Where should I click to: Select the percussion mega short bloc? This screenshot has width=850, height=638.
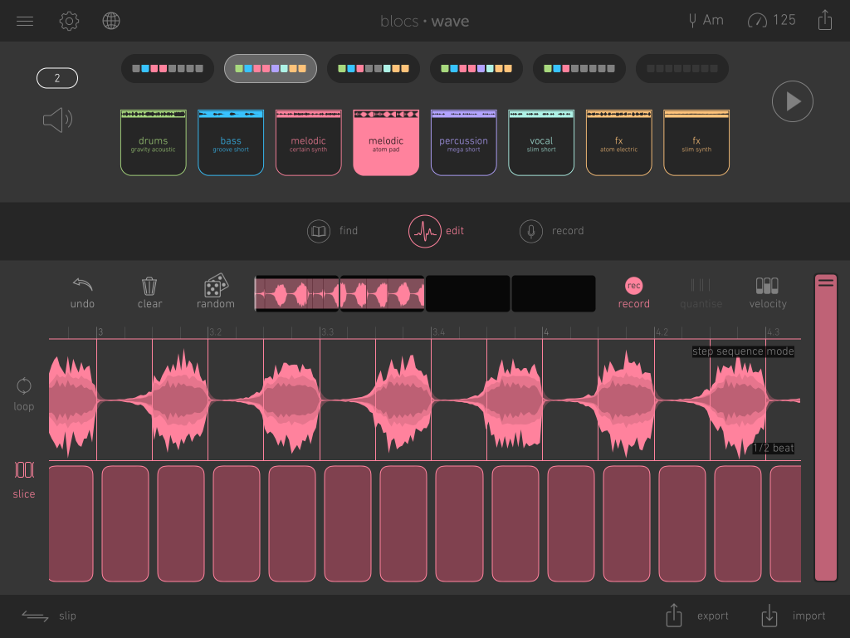pos(463,143)
